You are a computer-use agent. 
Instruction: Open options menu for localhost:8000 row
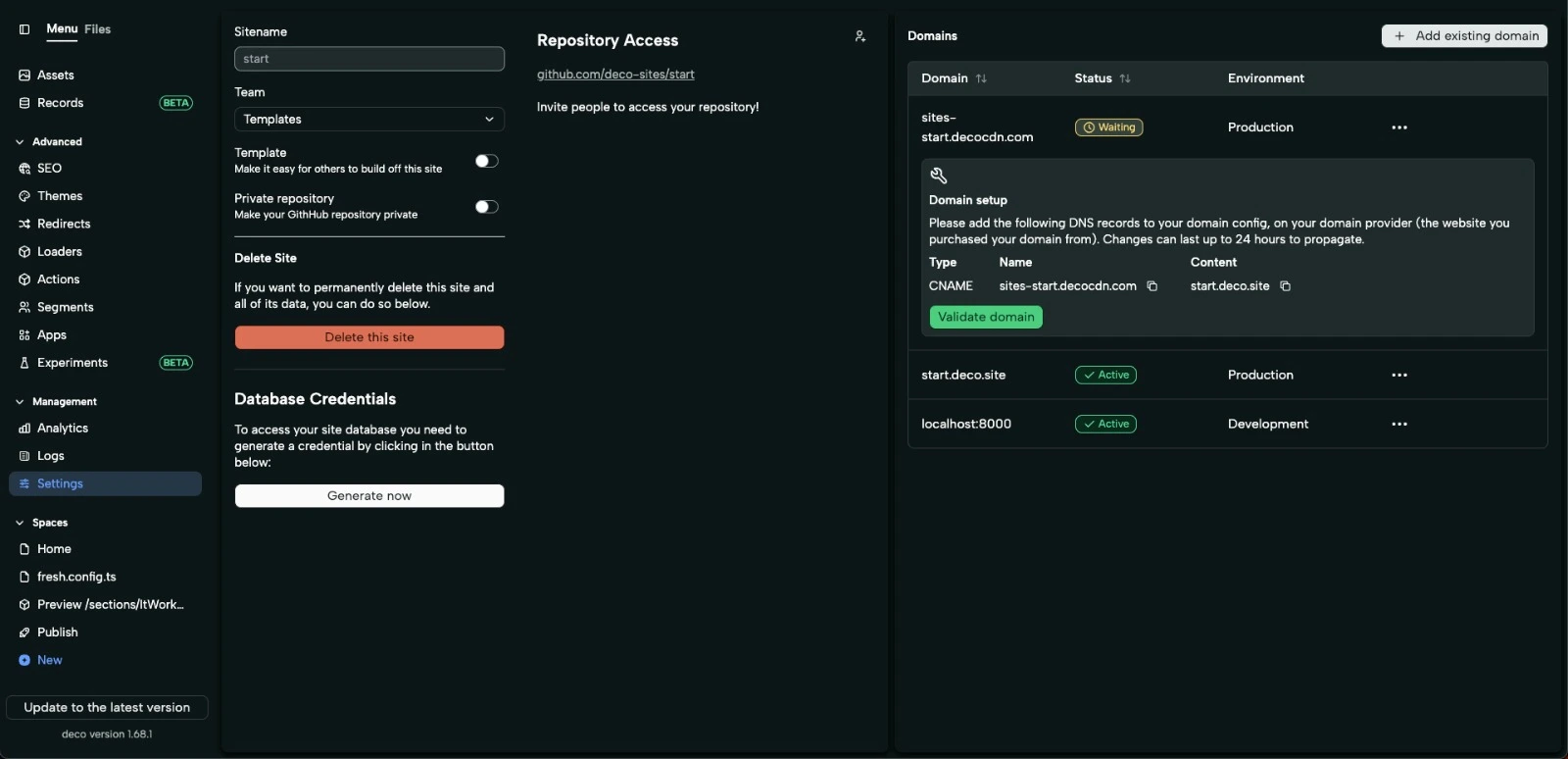tap(1399, 424)
